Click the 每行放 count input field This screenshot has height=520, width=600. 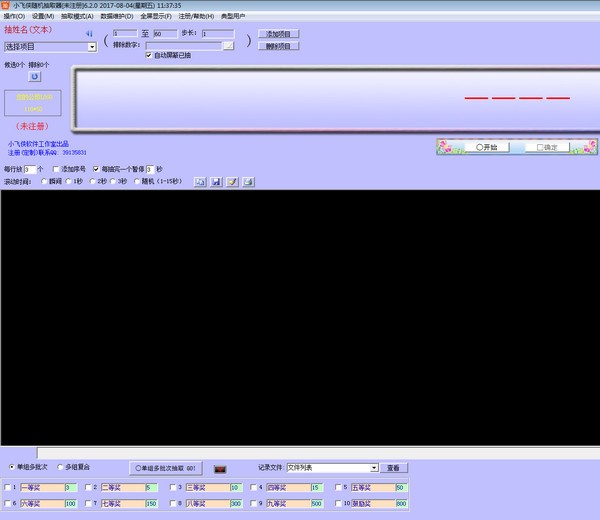40,169
